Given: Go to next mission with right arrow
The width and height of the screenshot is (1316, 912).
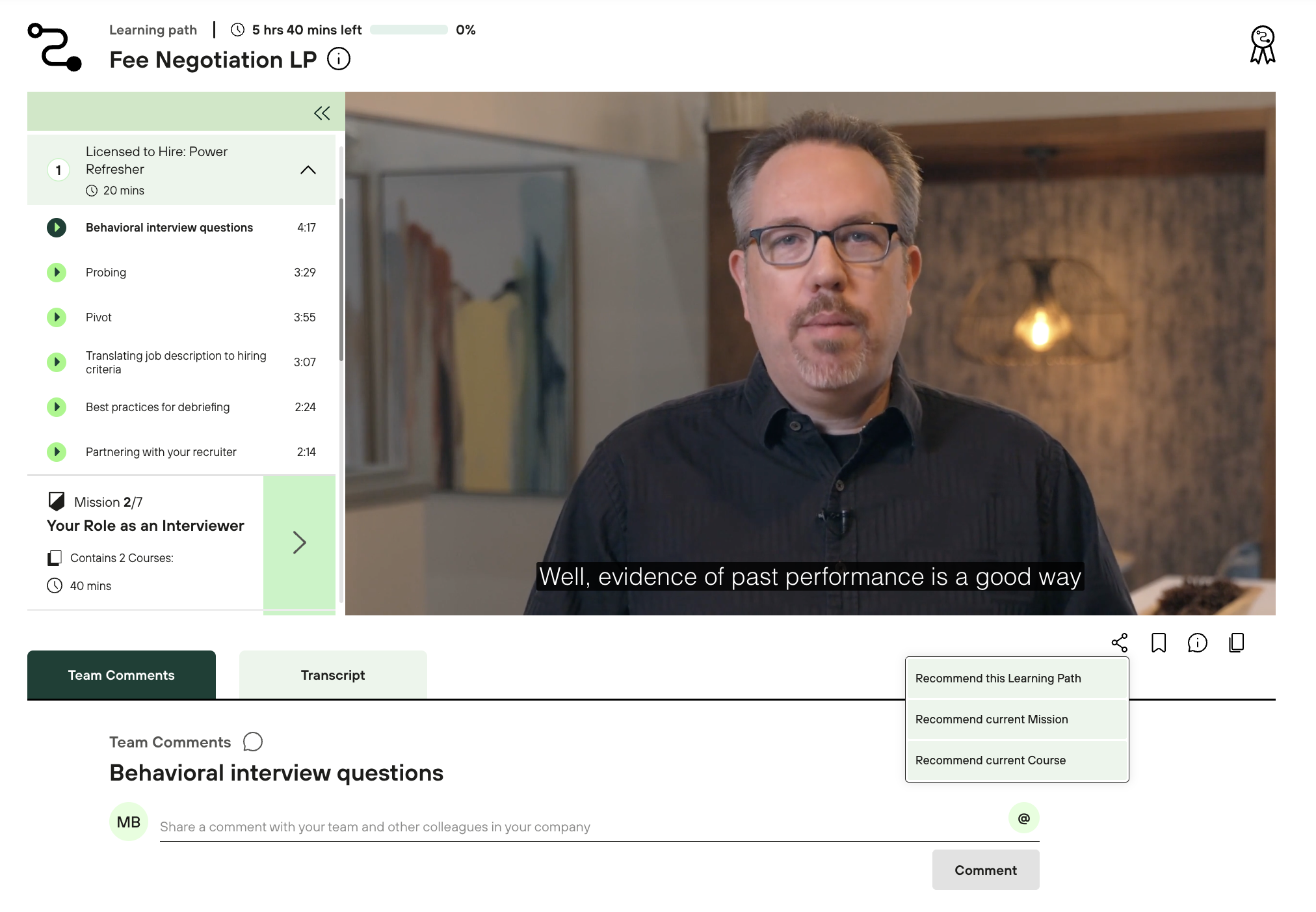Looking at the screenshot, I should [299, 543].
